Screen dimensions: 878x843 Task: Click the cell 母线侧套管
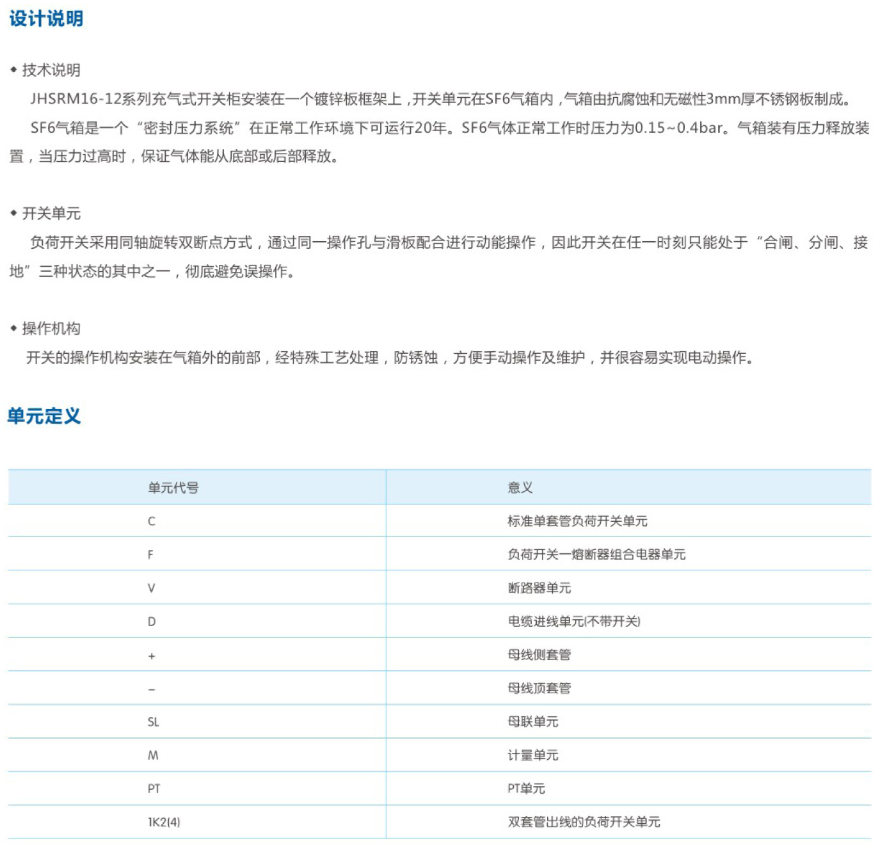point(539,655)
